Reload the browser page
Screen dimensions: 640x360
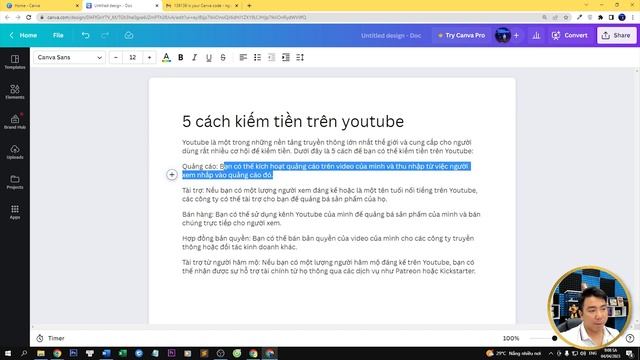tap(28, 18)
